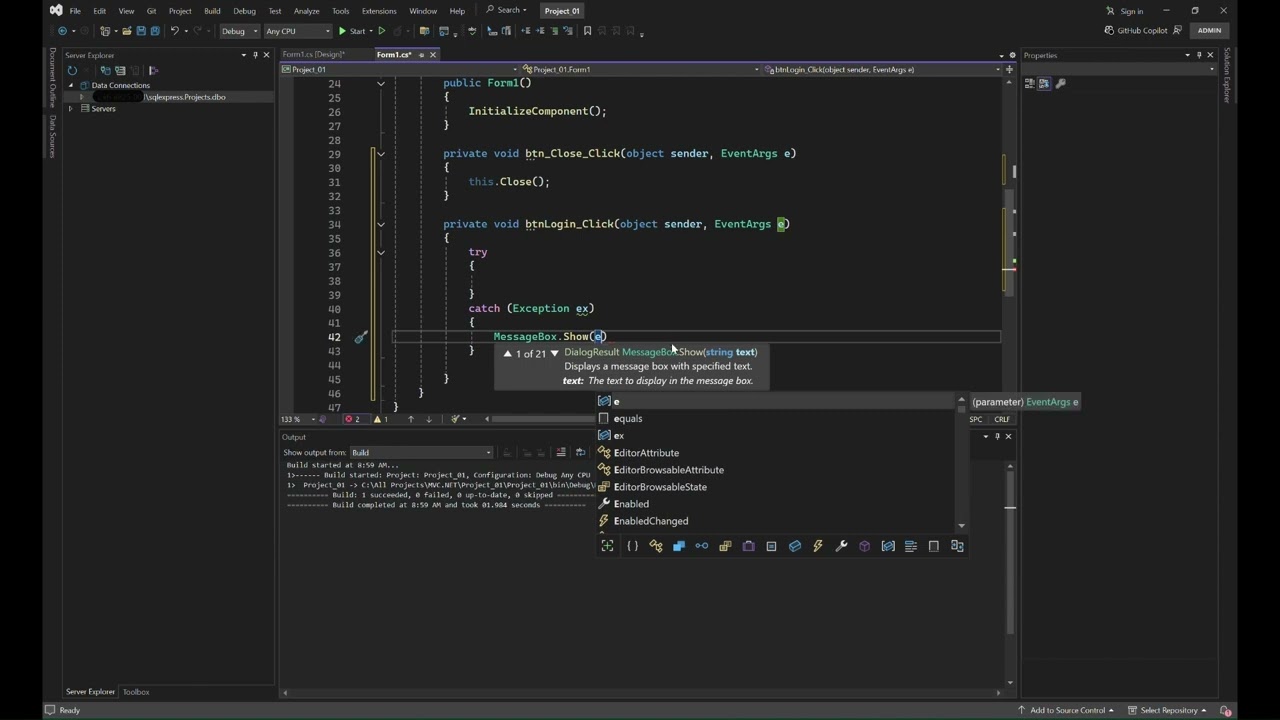The width and height of the screenshot is (1280, 720).
Task: Click the Structures filter icon in IntelliSense
Action: tap(679, 546)
